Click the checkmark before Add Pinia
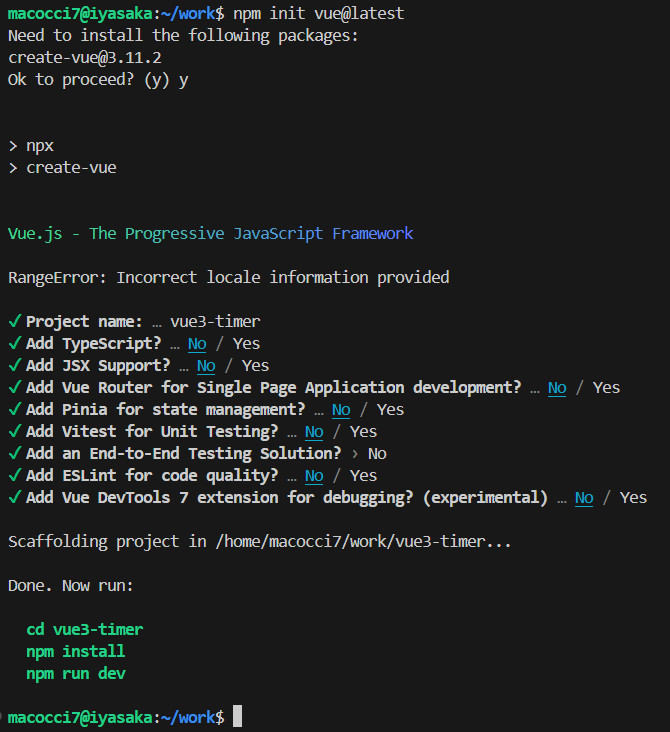 point(14,409)
